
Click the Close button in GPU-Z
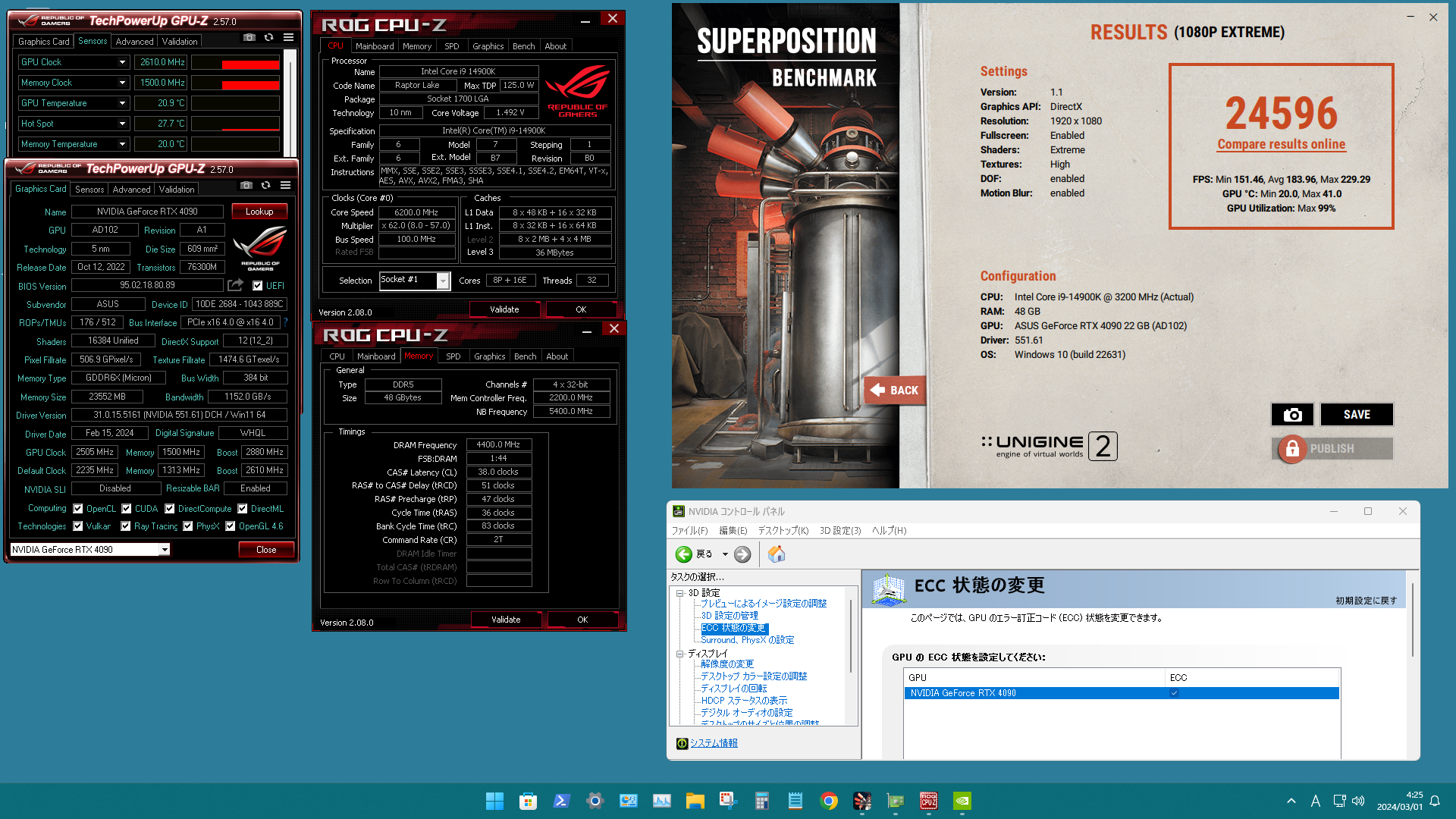click(266, 550)
